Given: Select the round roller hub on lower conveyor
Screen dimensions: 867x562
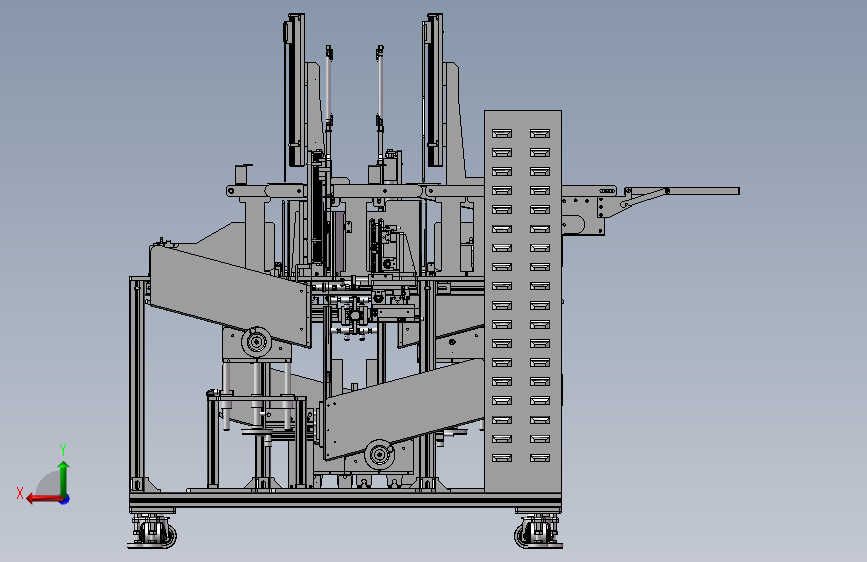Looking at the screenshot, I should 379,455.
